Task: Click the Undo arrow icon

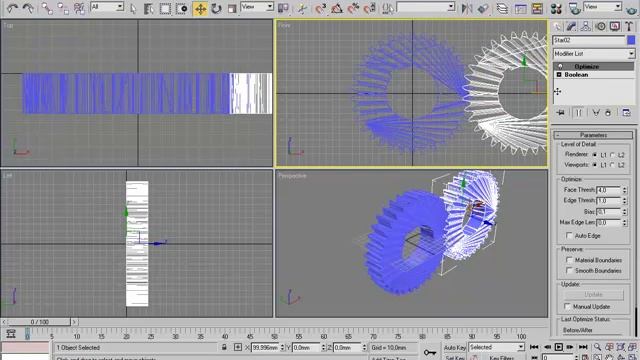Action: click(12, 8)
